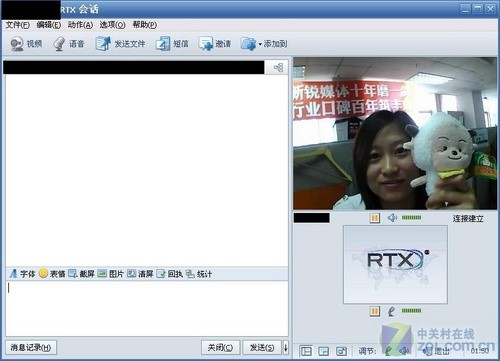The width and height of the screenshot is (500, 361).
Task: Click the 添加到 folder icon
Action: pyautogui.click(x=248, y=44)
